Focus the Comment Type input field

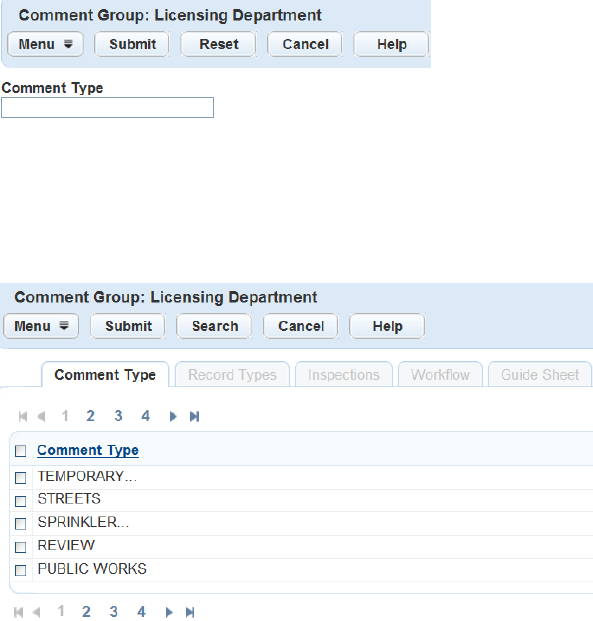(x=107, y=107)
